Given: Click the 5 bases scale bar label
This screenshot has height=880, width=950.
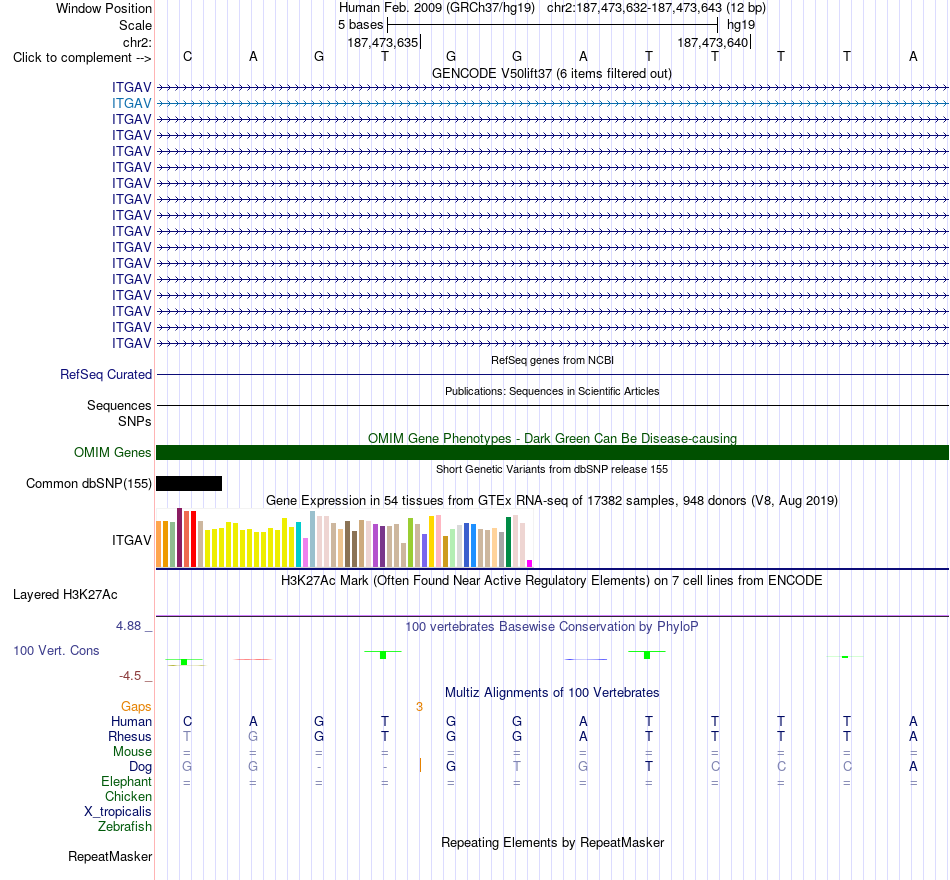Looking at the screenshot, I should point(360,25).
